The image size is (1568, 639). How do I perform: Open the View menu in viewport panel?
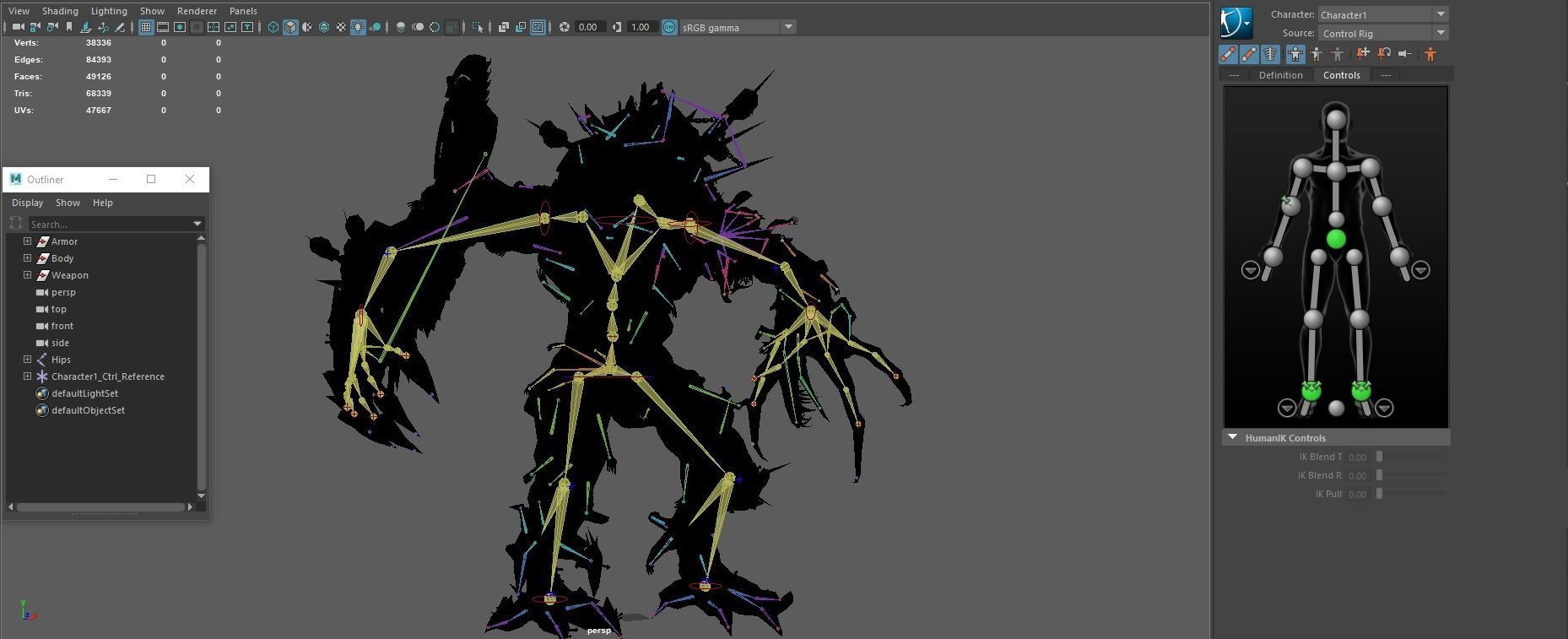19,11
